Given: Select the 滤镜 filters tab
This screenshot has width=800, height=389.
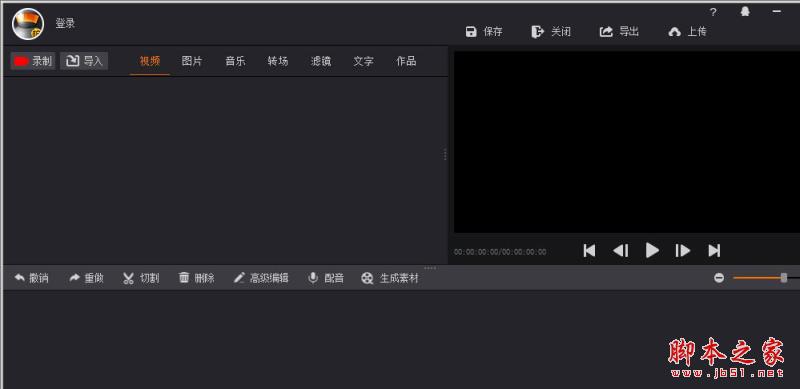Looking at the screenshot, I should tap(321, 61).
